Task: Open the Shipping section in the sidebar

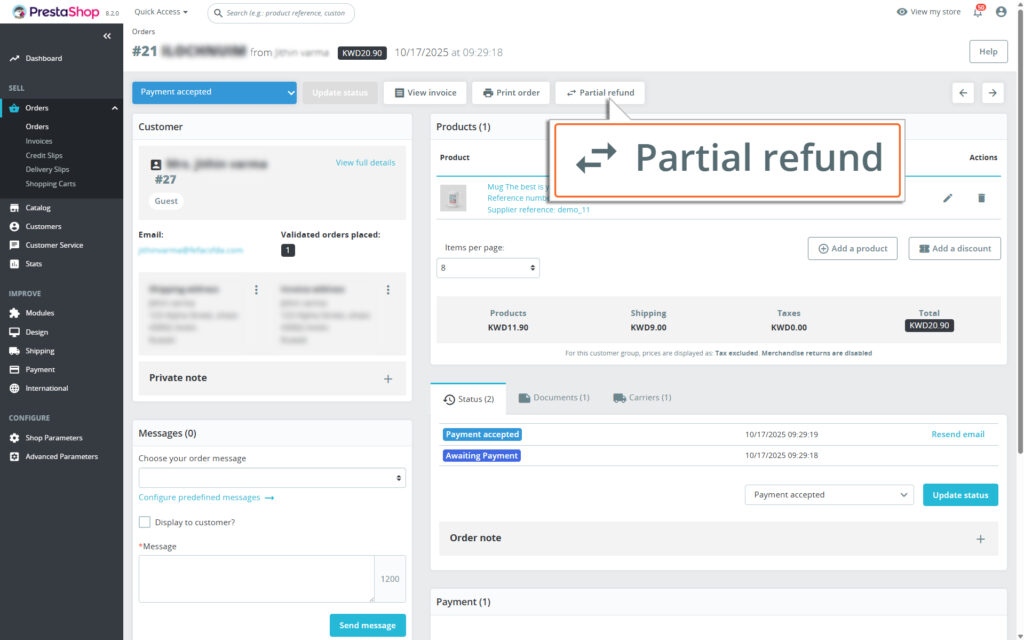Action: point(38,350)
